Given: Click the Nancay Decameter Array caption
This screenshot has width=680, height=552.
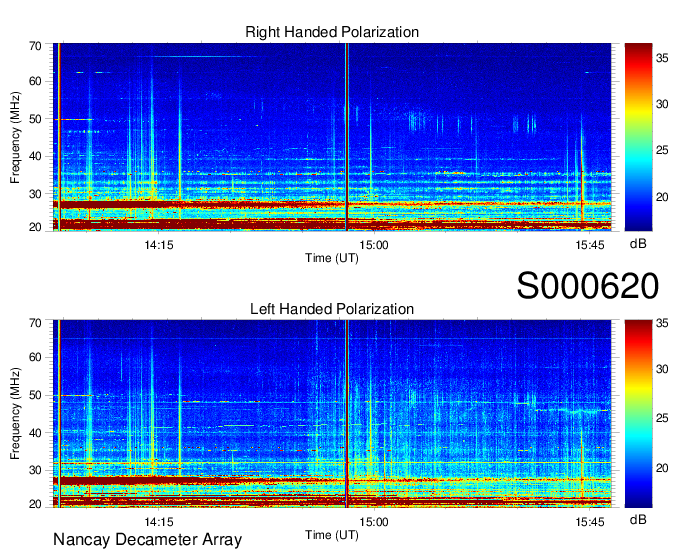Looking at the screenshot, I should click(147, 540).
